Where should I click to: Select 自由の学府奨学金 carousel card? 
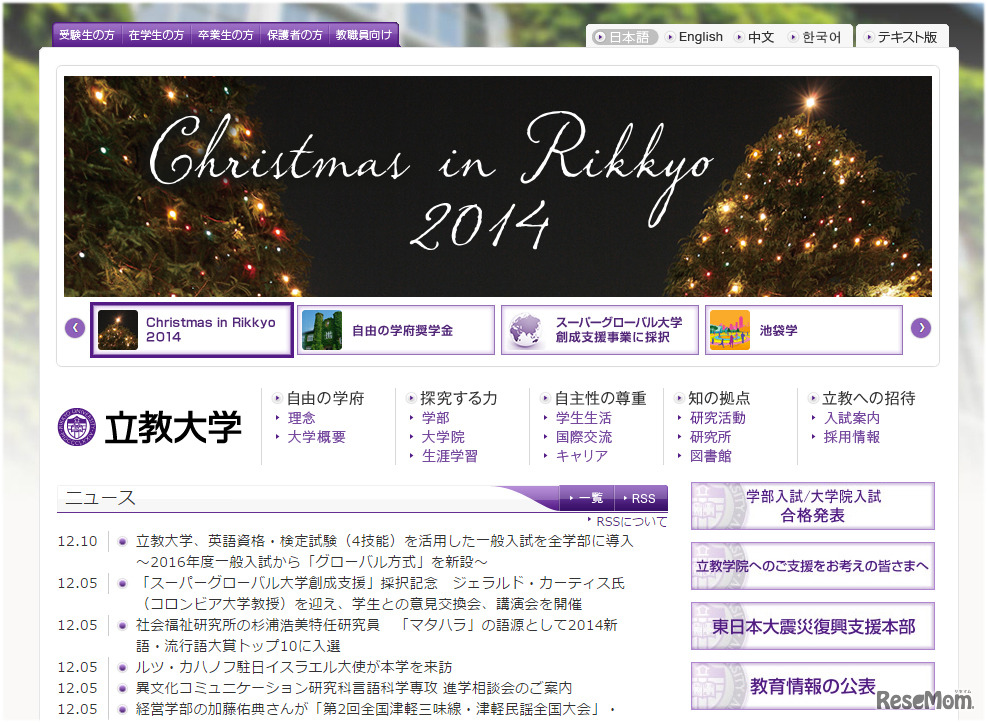point(396,330)
